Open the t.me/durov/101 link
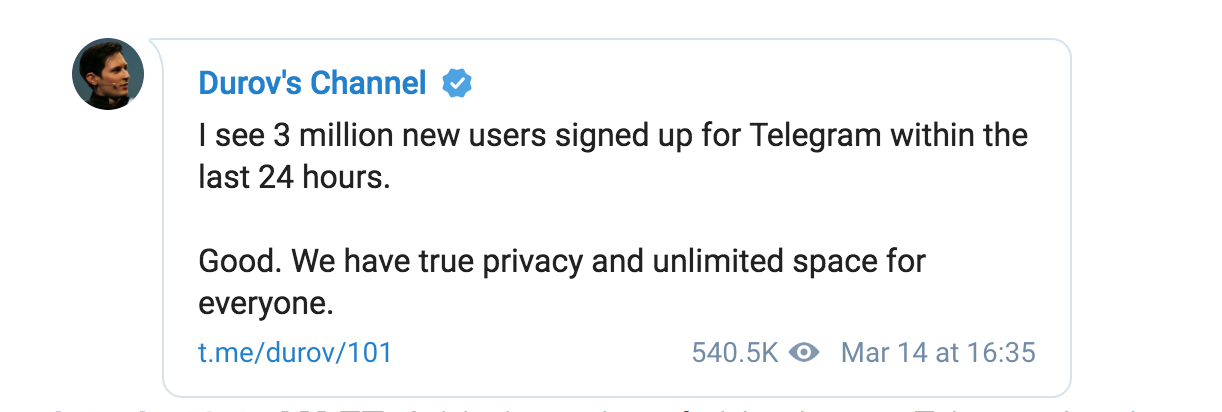 click(295, 352)
